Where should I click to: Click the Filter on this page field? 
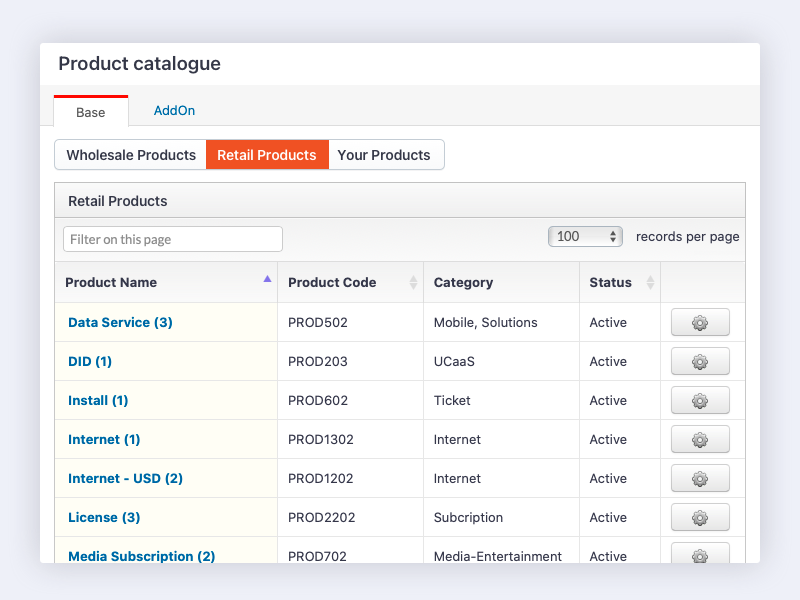point(173,239)
